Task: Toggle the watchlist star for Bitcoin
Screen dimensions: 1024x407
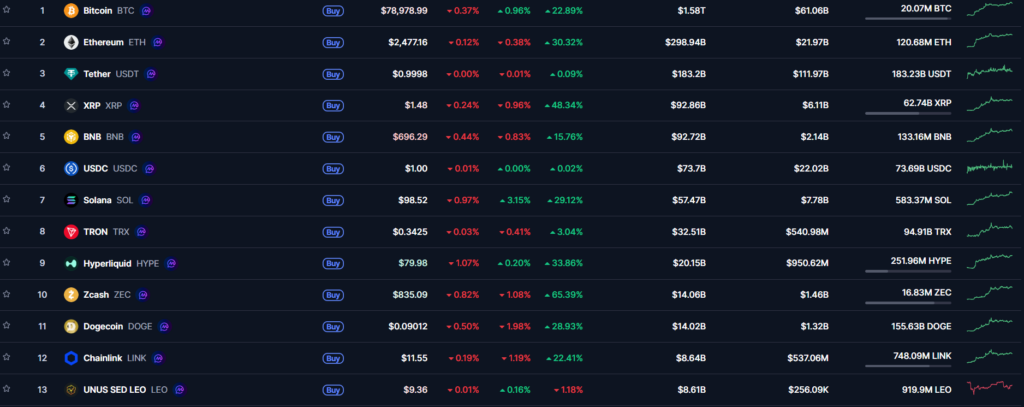Action: (7, 10)
